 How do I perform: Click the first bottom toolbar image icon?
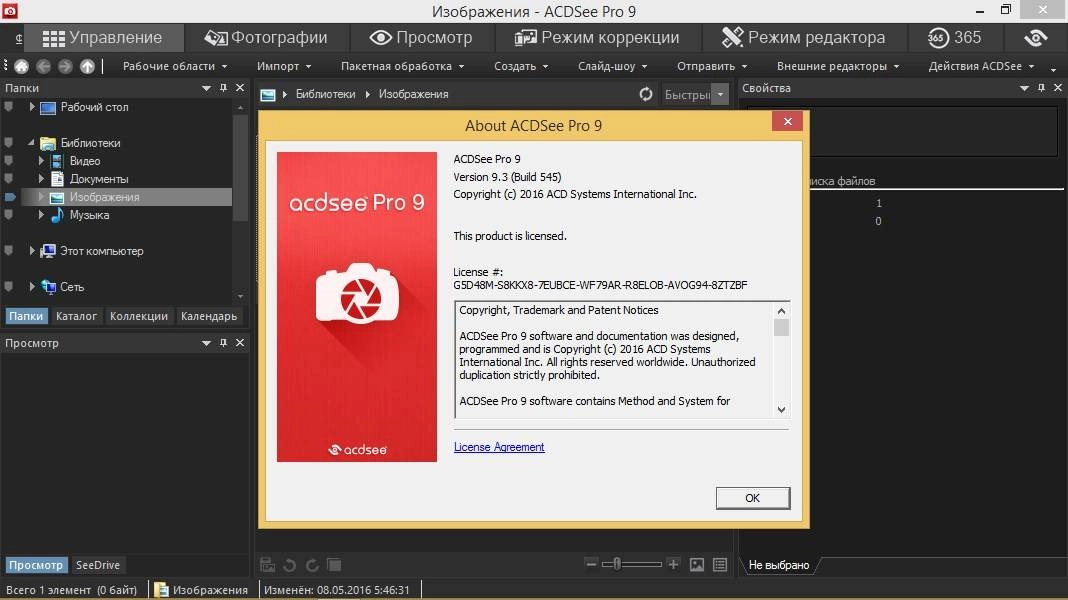click(x=268, y=565)
